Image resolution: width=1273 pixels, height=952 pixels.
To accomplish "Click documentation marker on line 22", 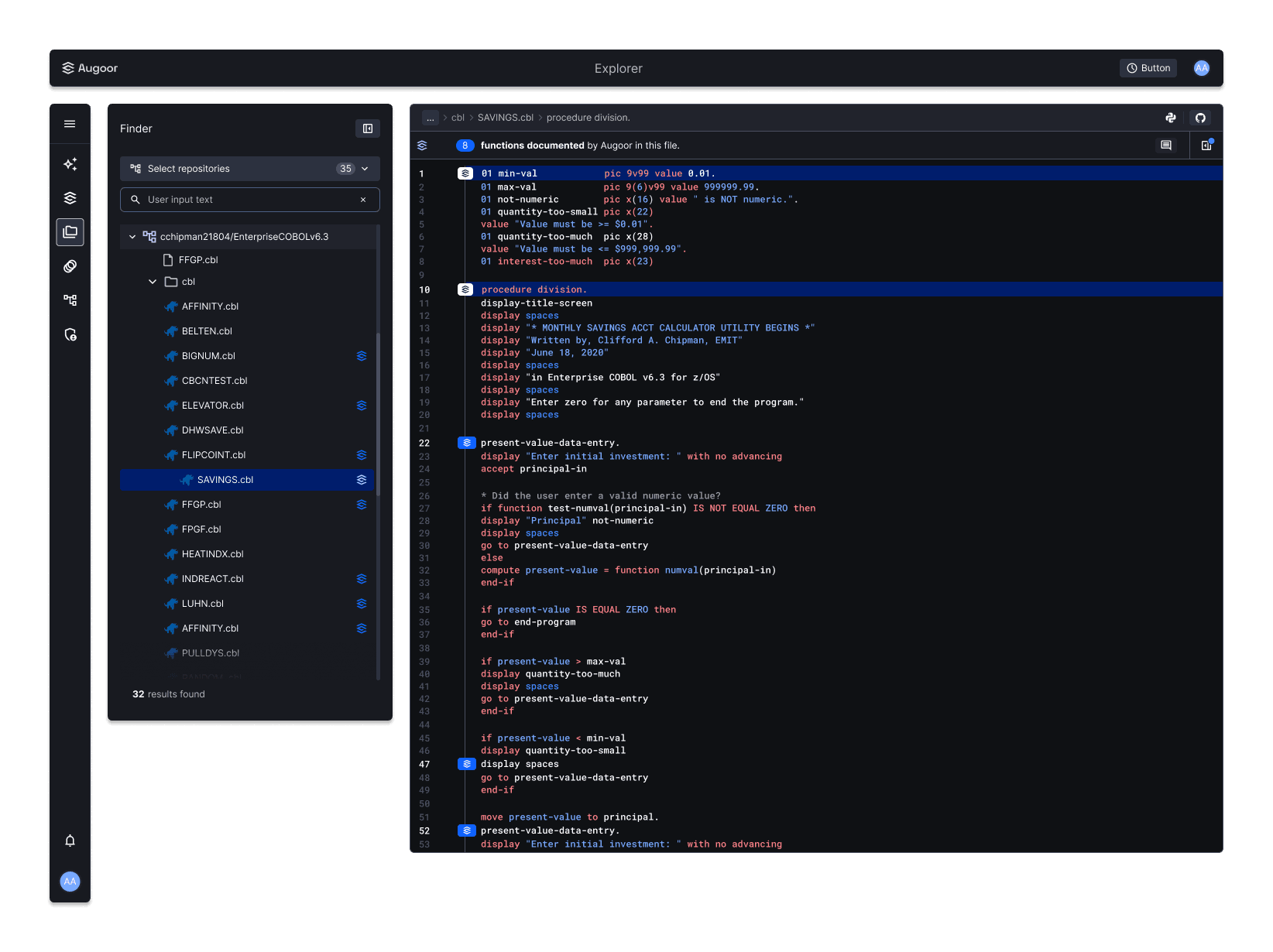I will [x=467, y=443].
